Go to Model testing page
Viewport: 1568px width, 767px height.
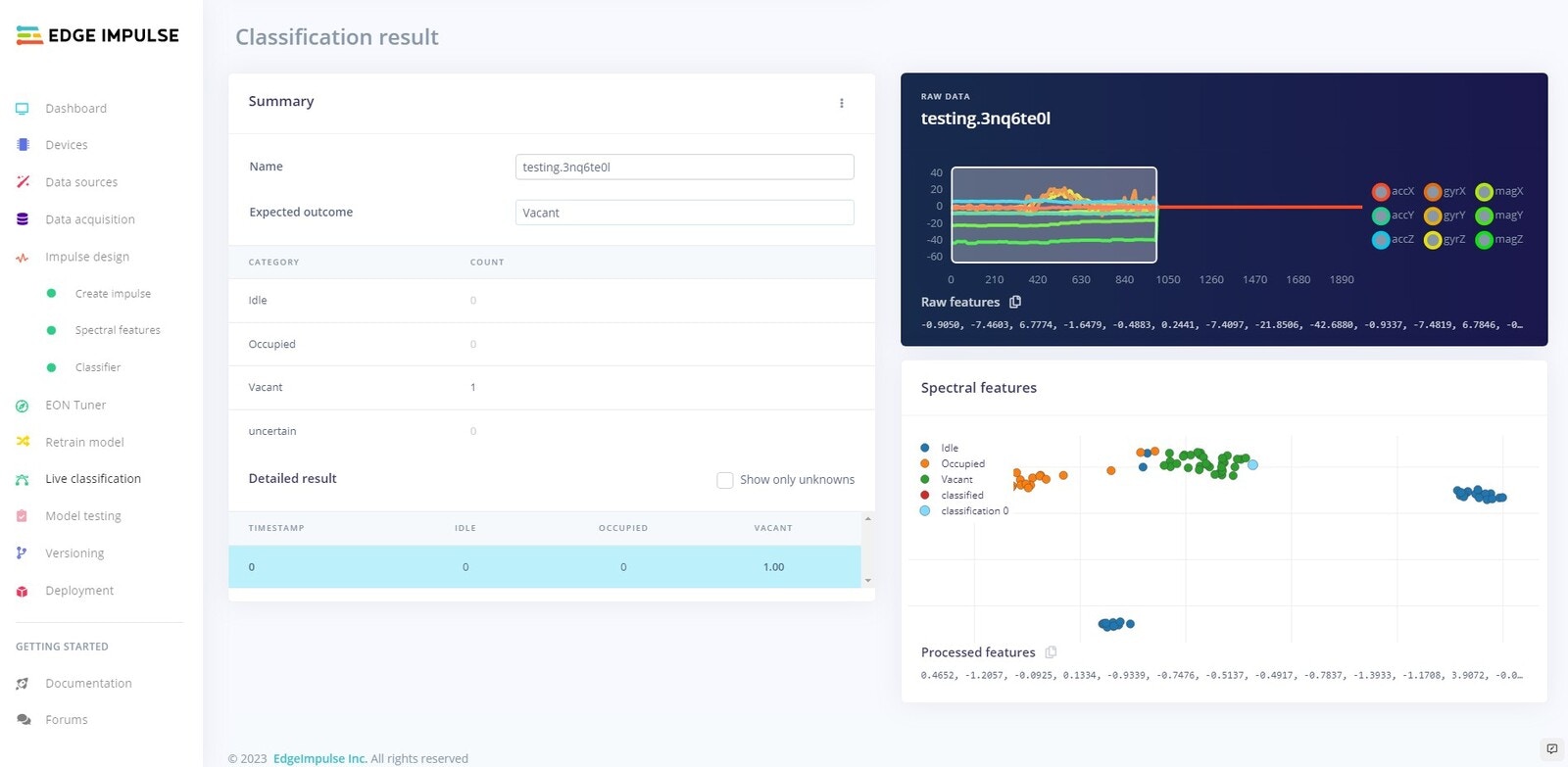tap(83, 516)
